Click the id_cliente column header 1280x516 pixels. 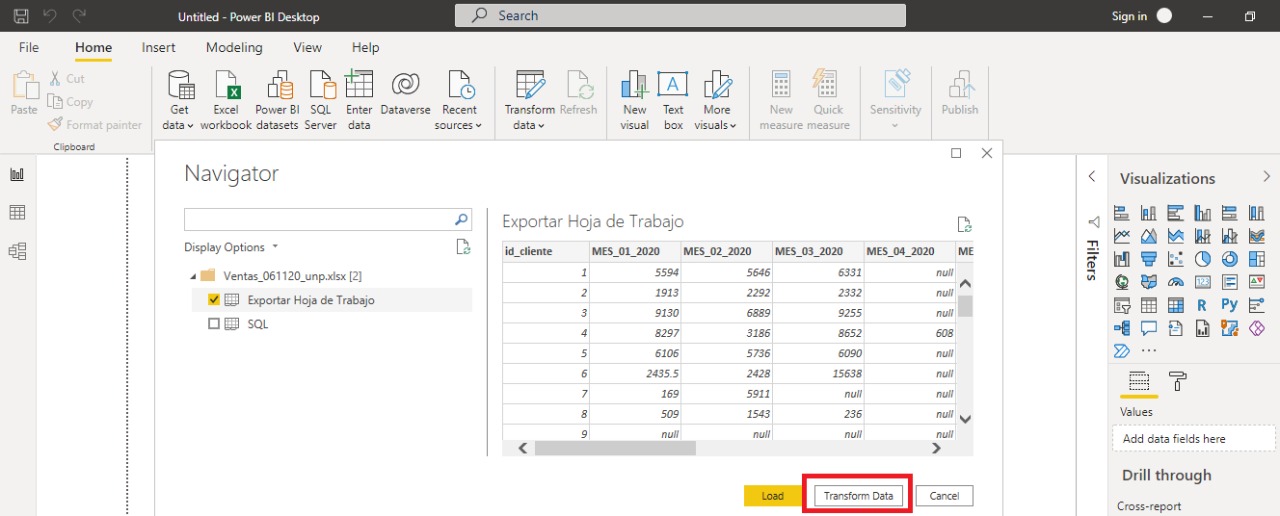[x=545, y=251]
